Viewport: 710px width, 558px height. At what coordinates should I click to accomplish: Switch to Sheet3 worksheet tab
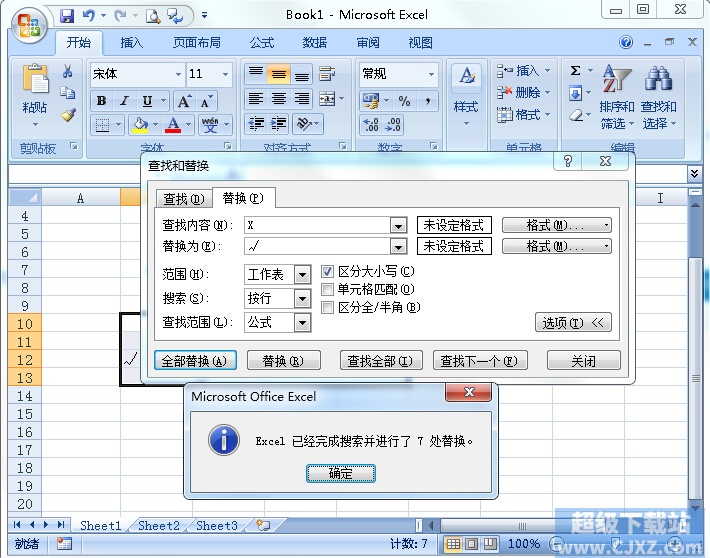[x=217, y=525]
